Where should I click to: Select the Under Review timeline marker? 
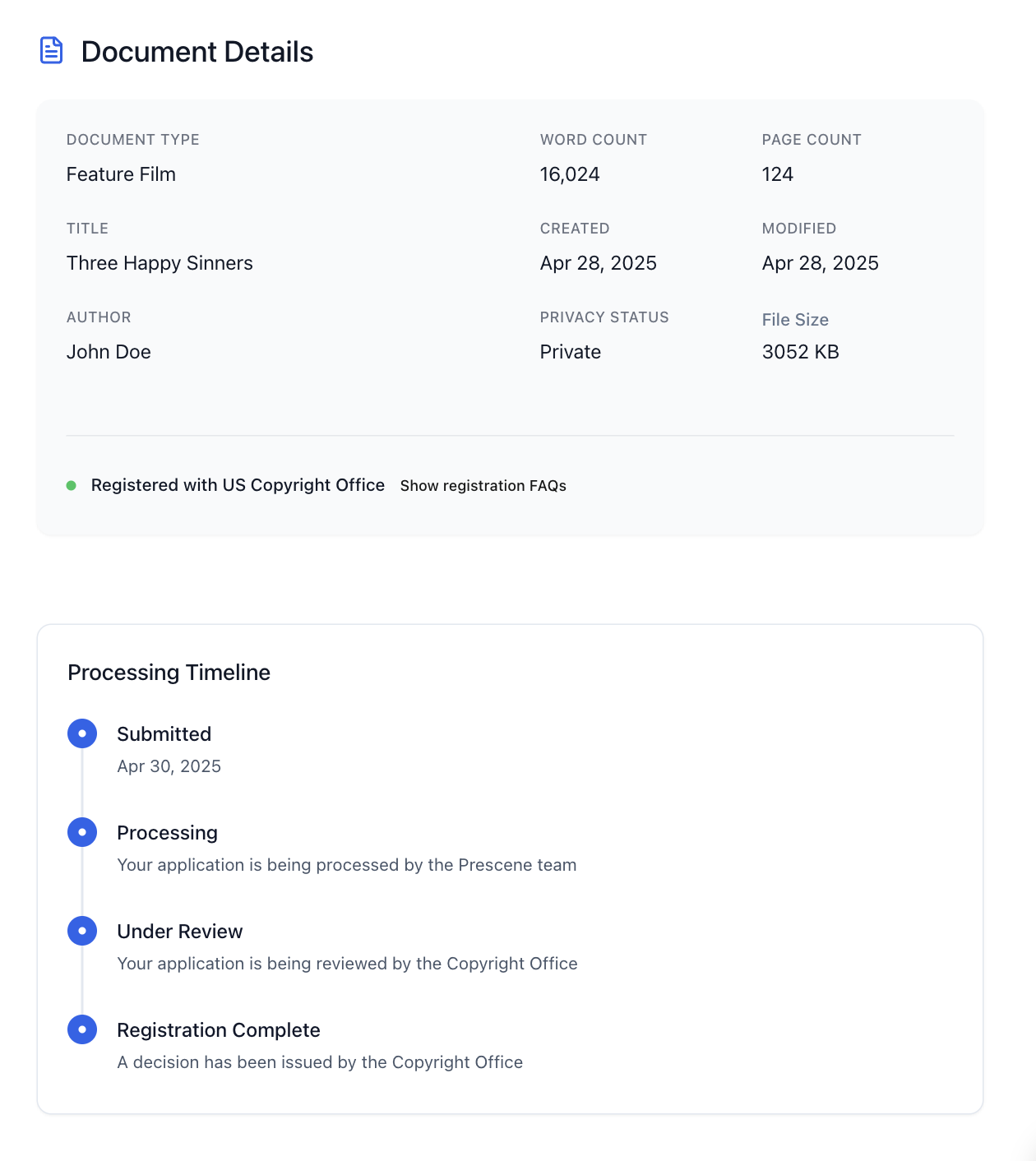[82, 931]
